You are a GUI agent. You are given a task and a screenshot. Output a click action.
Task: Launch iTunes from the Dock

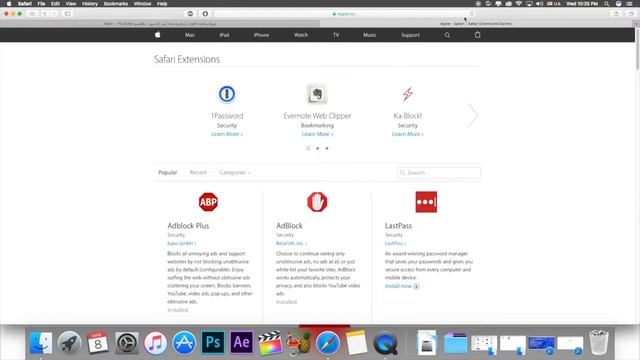pyautogui.click(x=155, y=342)
